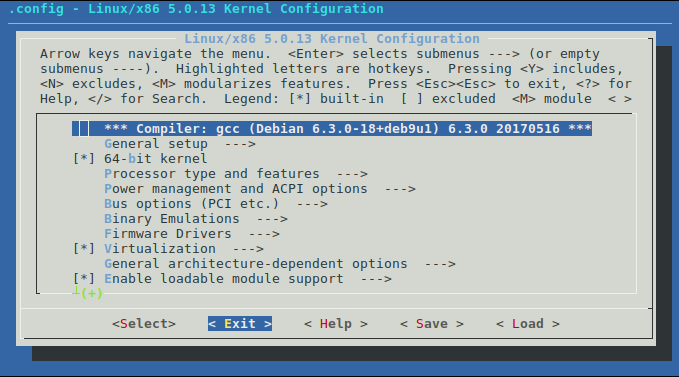Click the arrow after Enable loadable module support
The height and width of the screenshot is (377, 679).
(376, 279)
